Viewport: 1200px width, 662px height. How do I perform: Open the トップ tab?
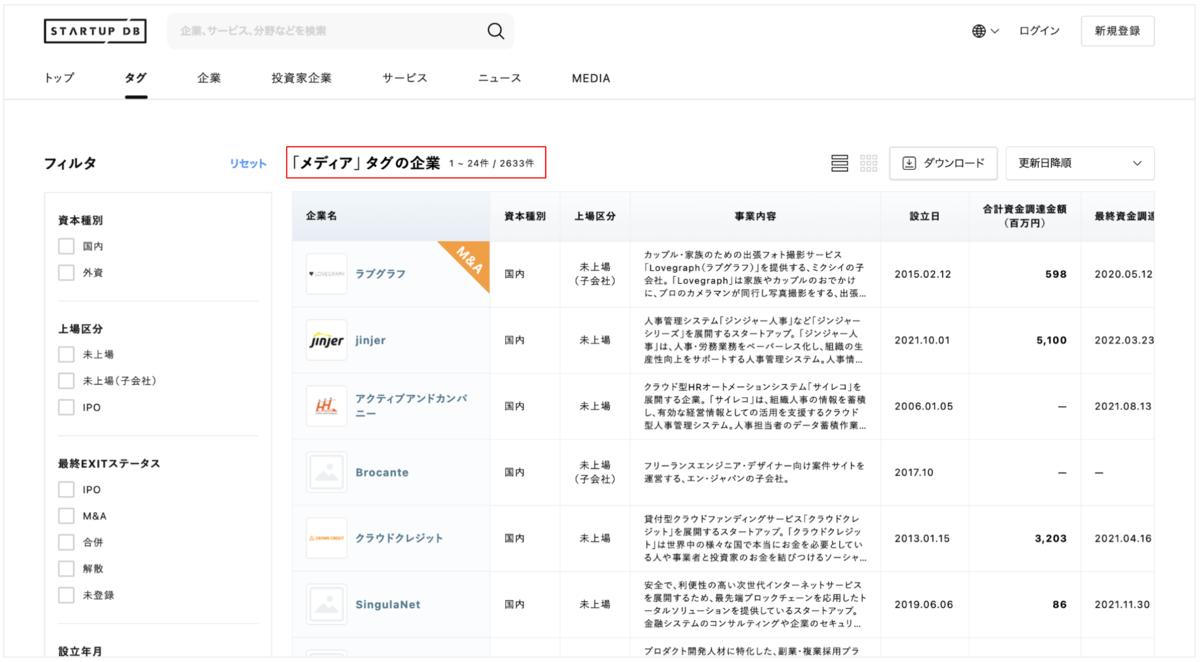pos(59,78)
